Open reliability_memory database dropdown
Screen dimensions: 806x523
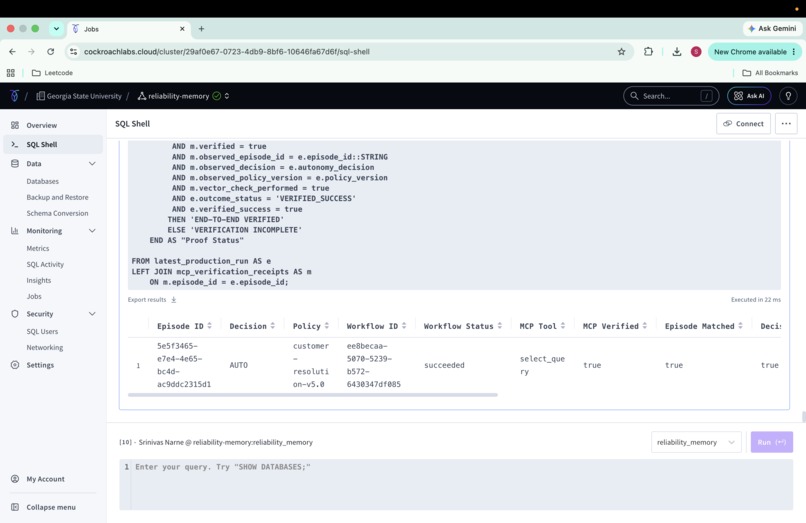click(696, 442)
